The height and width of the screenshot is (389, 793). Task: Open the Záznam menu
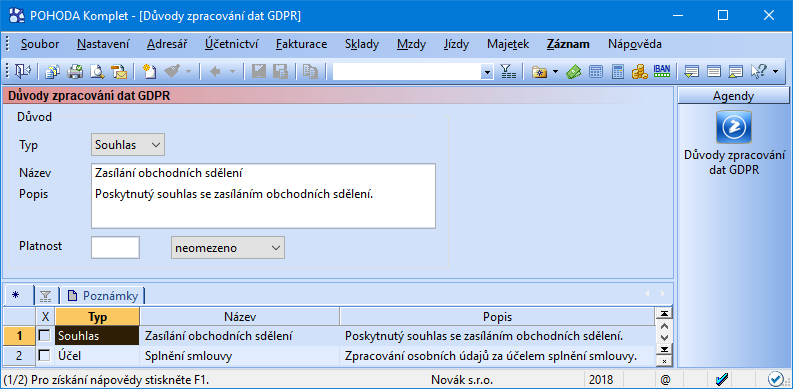click(x=568, y=44)
